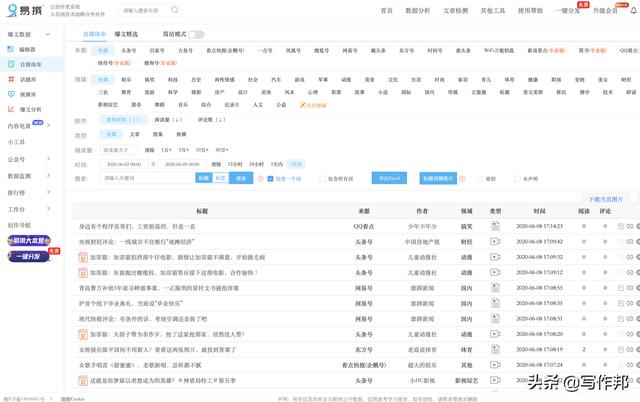Sort by 评论数

[211, 120]
